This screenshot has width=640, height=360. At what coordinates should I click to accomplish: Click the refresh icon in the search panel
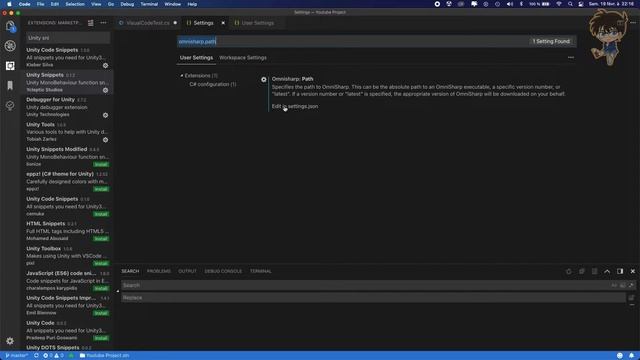(569, 271)
